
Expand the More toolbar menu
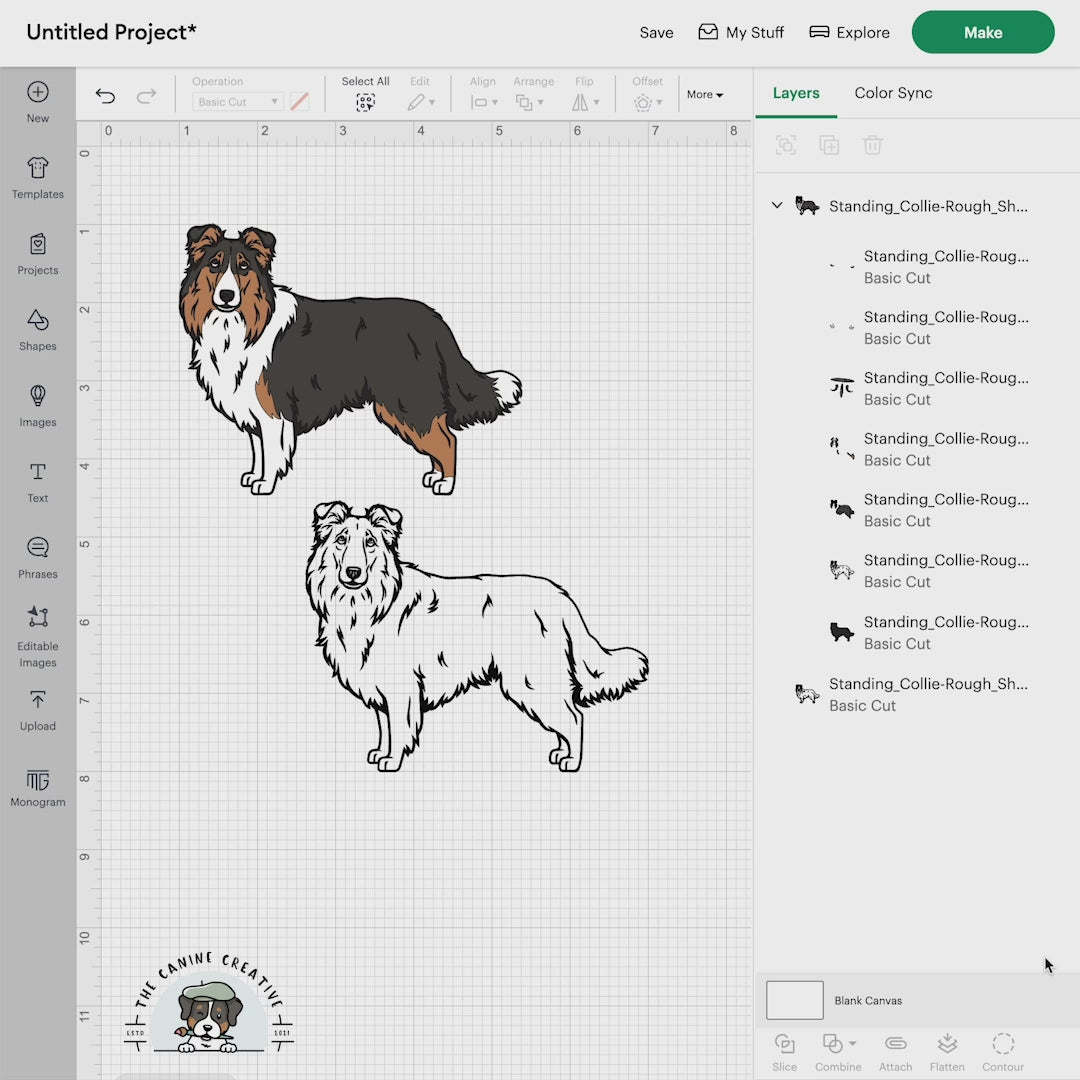pyautogui.click(x=704, y=95)
